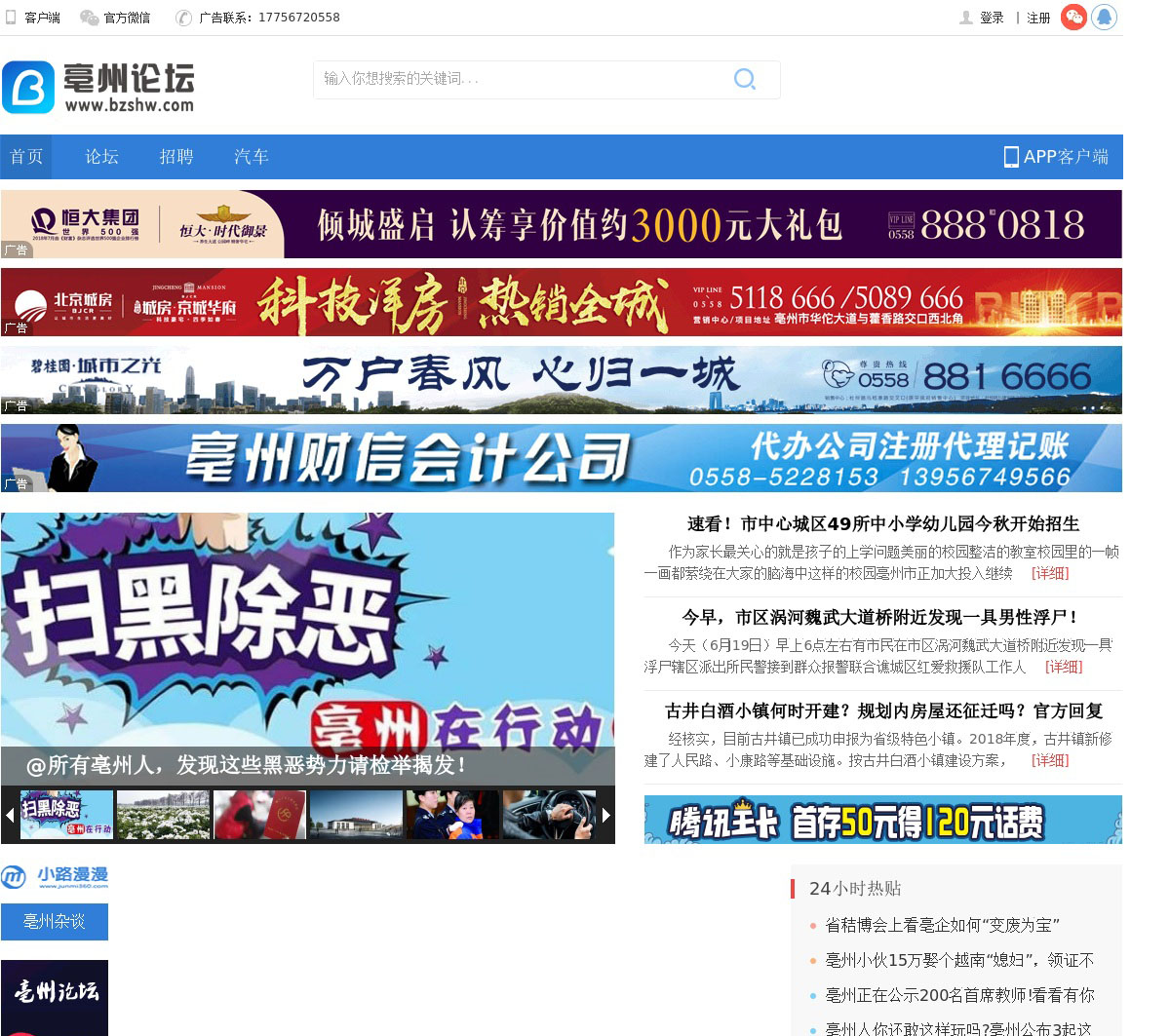
Task: Click the 24小时热贴 section heading
Action: coord(855,889)
